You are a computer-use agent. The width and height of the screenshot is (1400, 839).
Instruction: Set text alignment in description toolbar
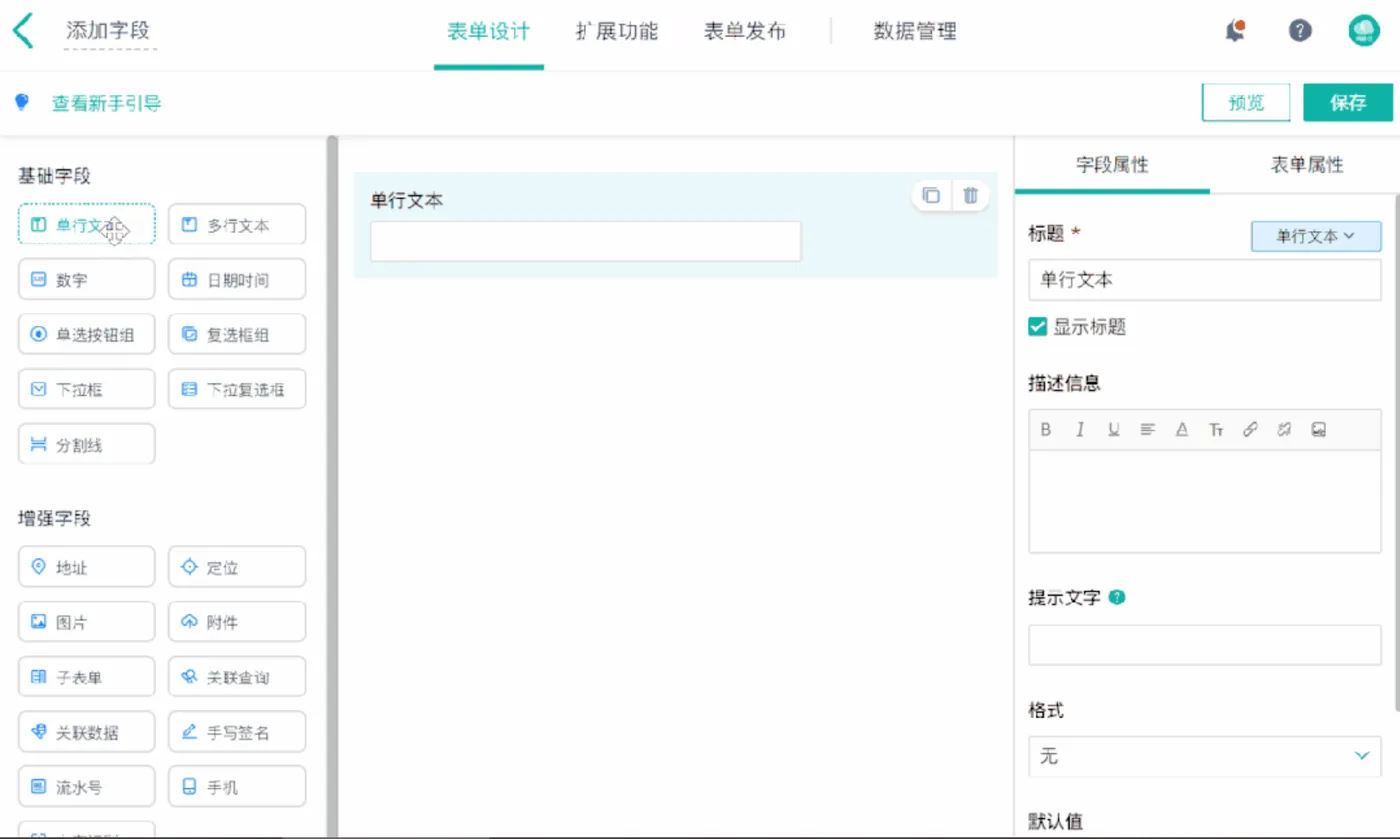point(1148,430)
